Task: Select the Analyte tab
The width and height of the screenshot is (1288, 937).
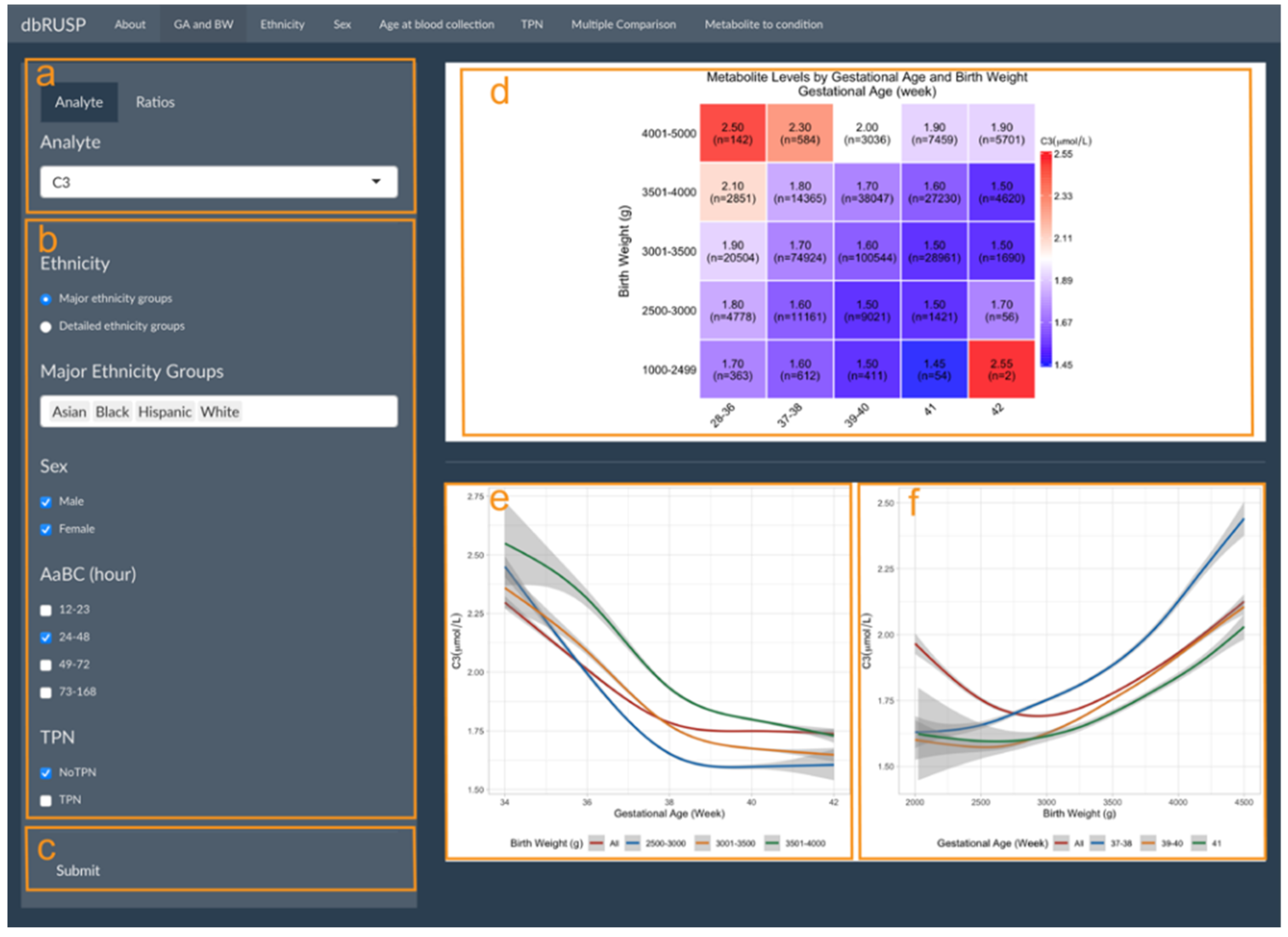Action: 79,102
